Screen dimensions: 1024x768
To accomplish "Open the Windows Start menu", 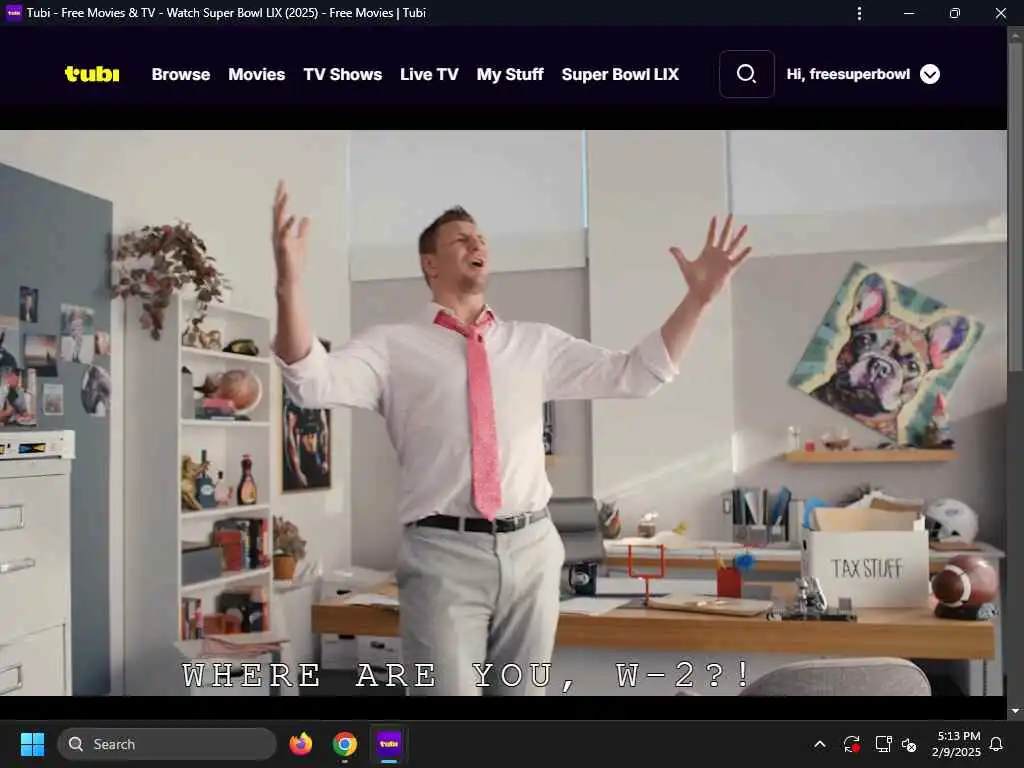I will pyautogui.click(x=32, y=744).
